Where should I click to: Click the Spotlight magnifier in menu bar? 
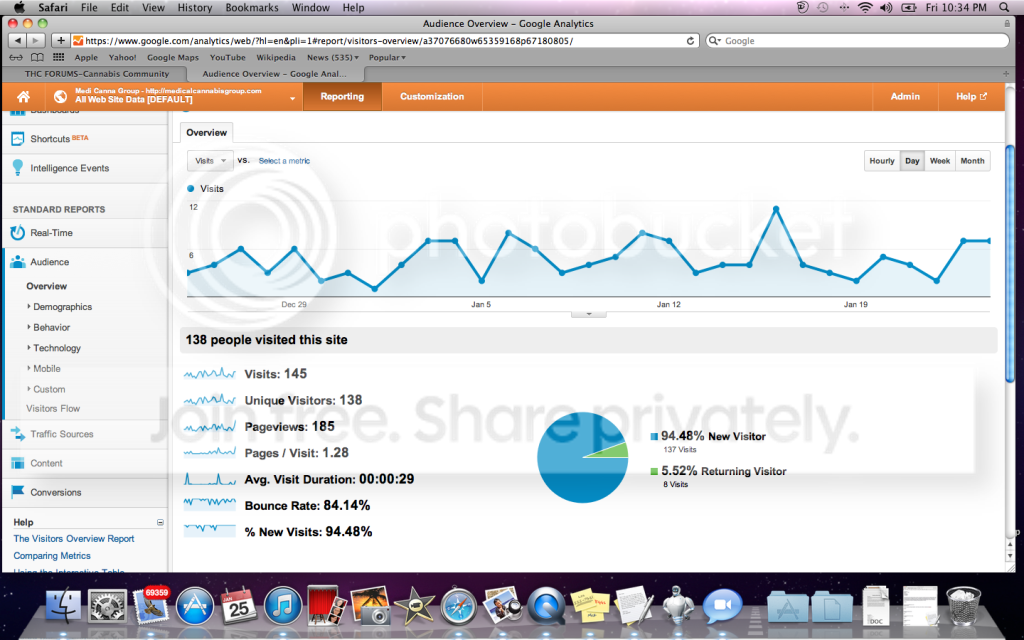click(x=1004, y=8)
